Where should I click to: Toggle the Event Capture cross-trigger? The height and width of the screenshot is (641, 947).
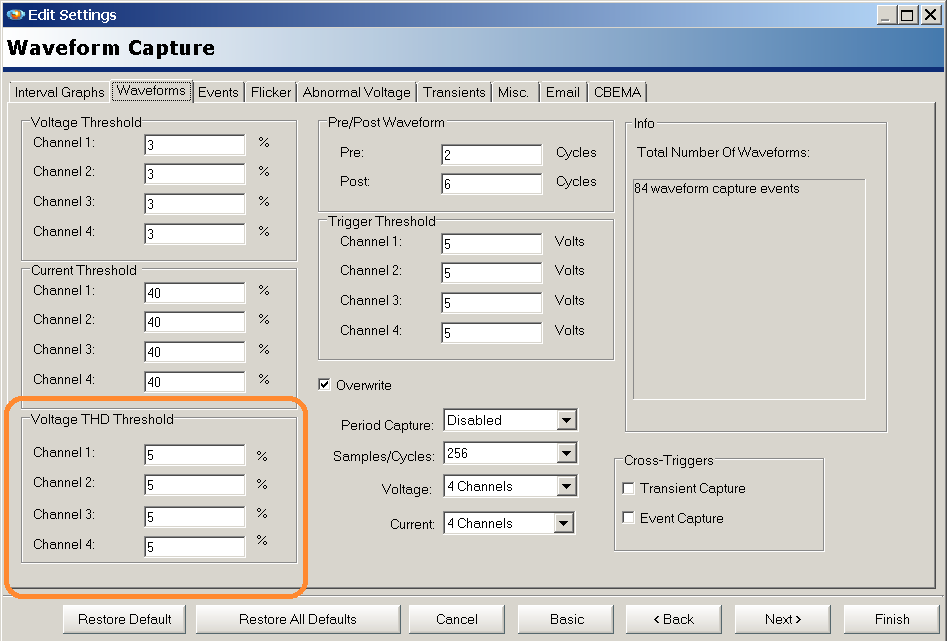point(629,519)
